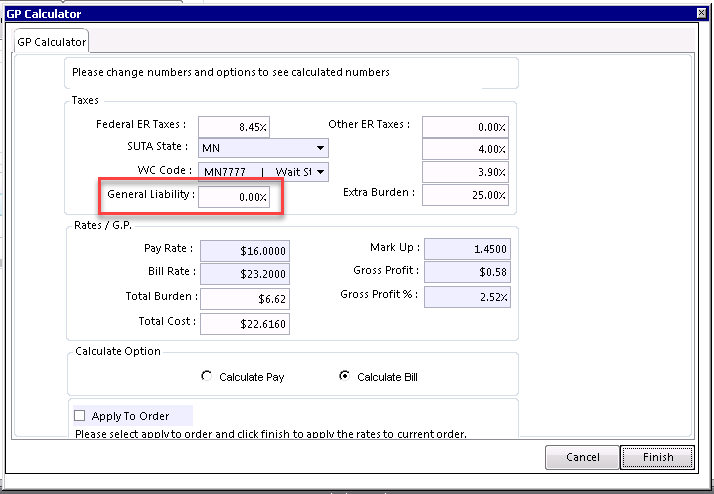This screenshot has height=494, width=714.
Task: Select the 4.00% tax rate field
Action: pyautogui.click(x=465, y=149)
